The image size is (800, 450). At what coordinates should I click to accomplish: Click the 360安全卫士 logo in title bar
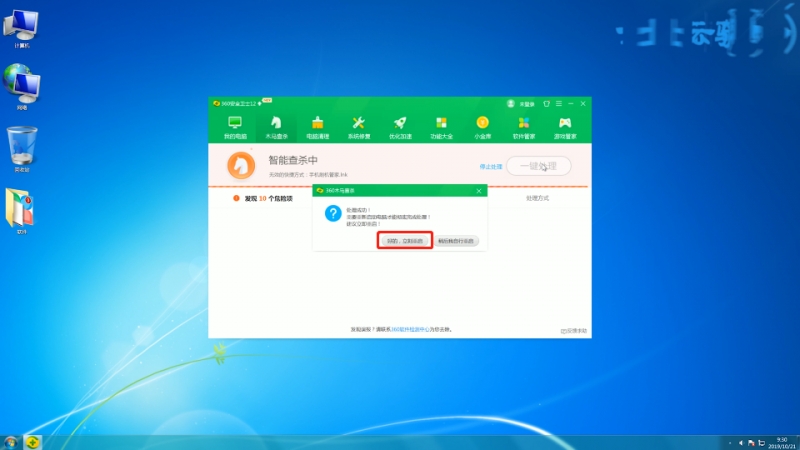[217, 104]
